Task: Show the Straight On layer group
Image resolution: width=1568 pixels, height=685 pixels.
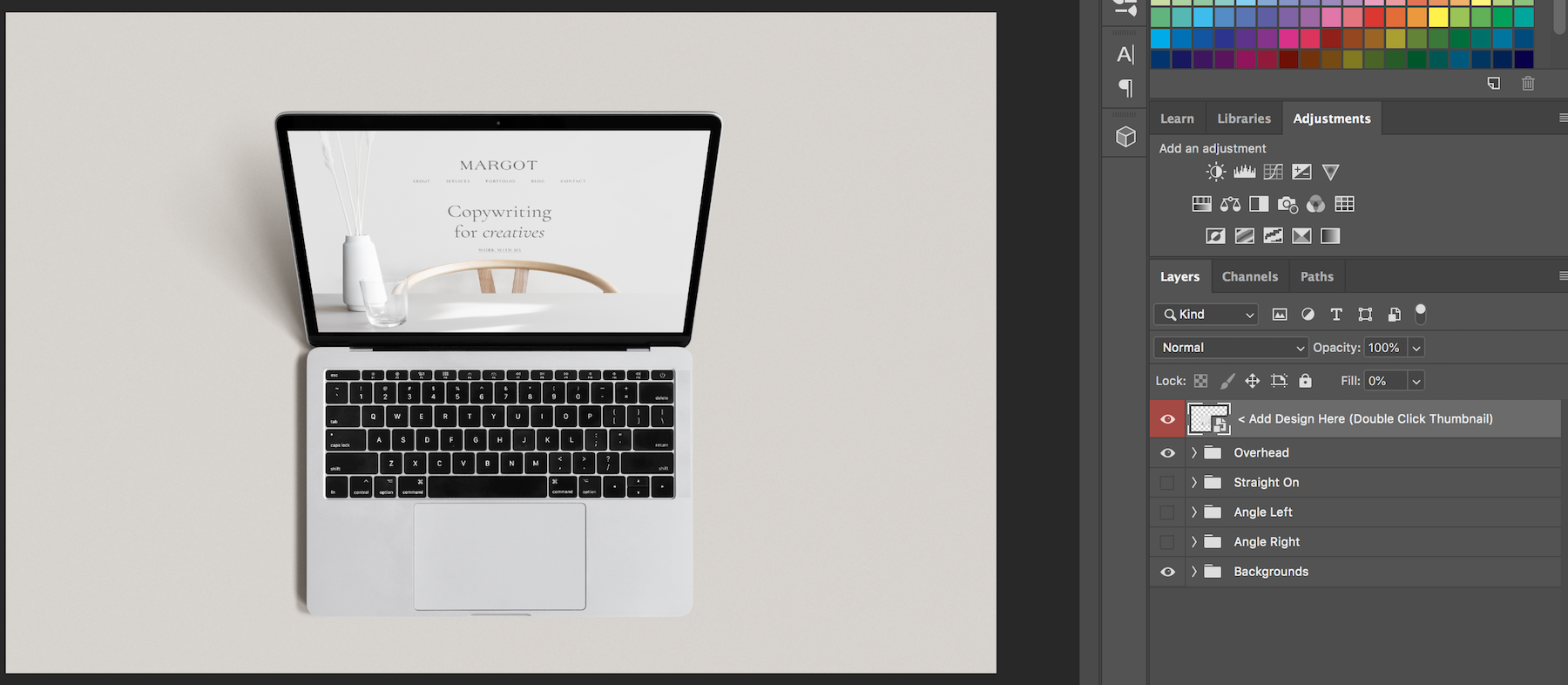Action: coord(1167,483)
